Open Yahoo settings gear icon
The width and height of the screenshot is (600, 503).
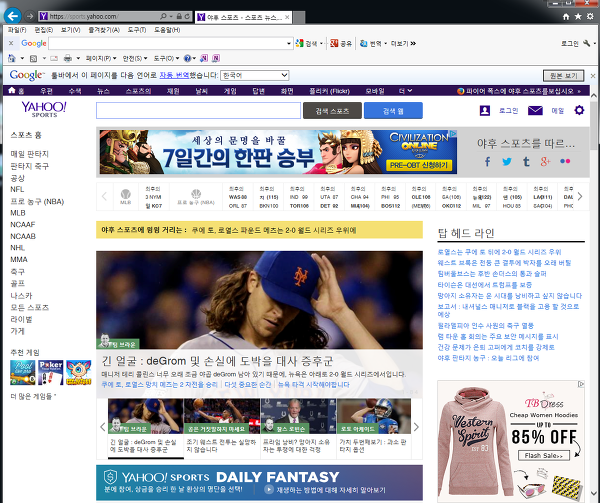[x=579, y=110]
